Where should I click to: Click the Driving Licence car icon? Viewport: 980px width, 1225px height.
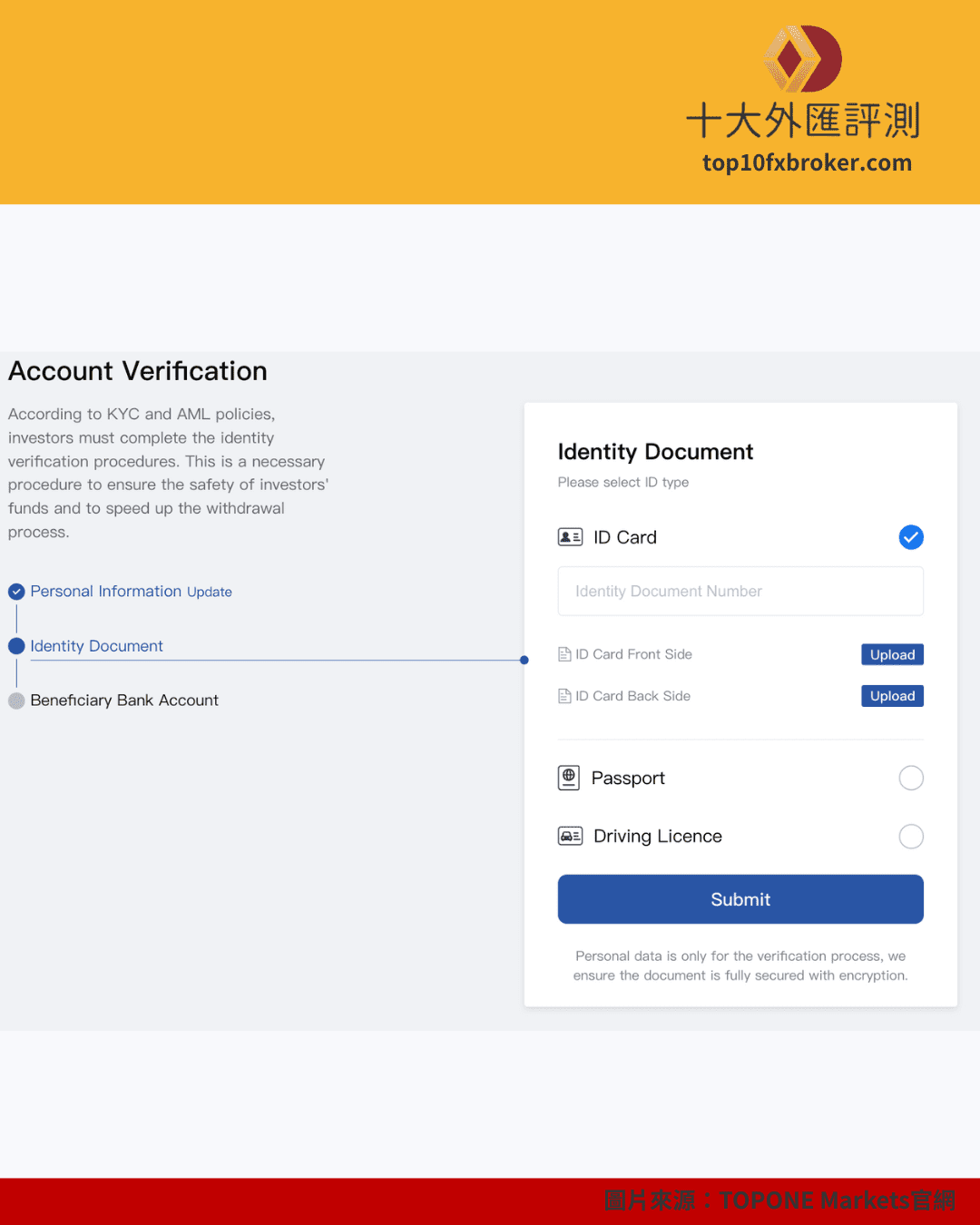click(570, 836)
